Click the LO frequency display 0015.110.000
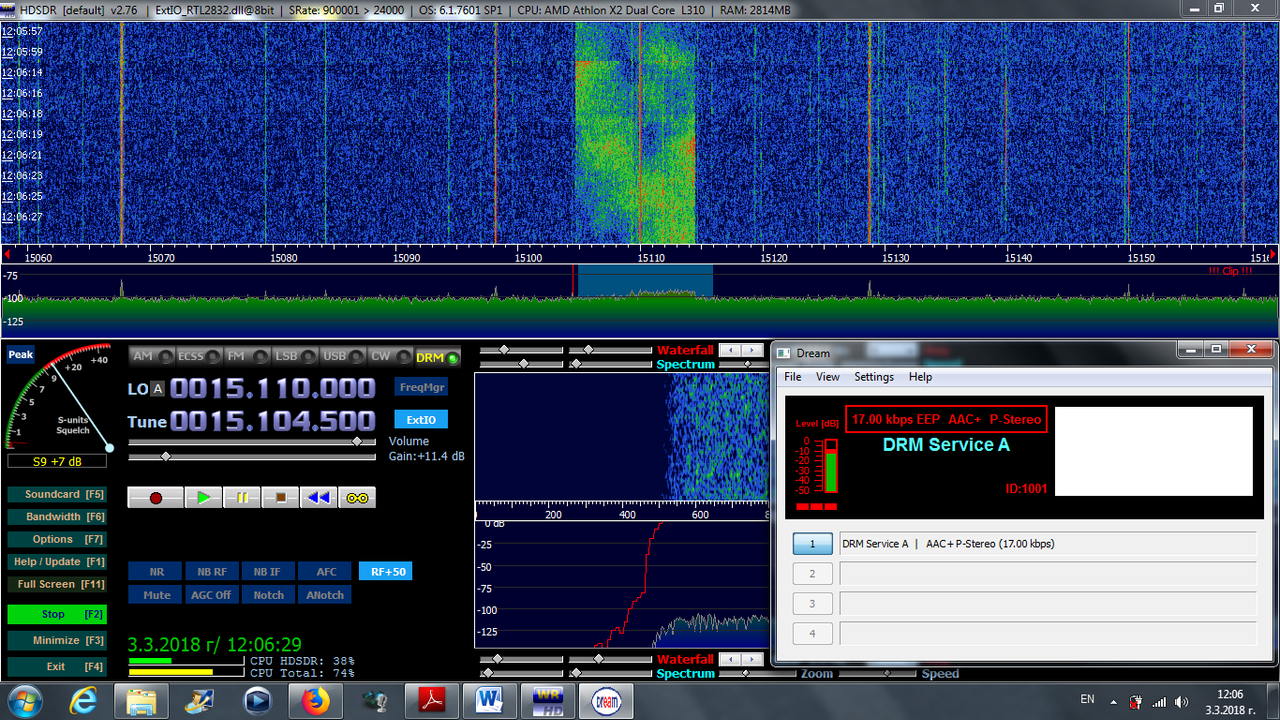 273,388
